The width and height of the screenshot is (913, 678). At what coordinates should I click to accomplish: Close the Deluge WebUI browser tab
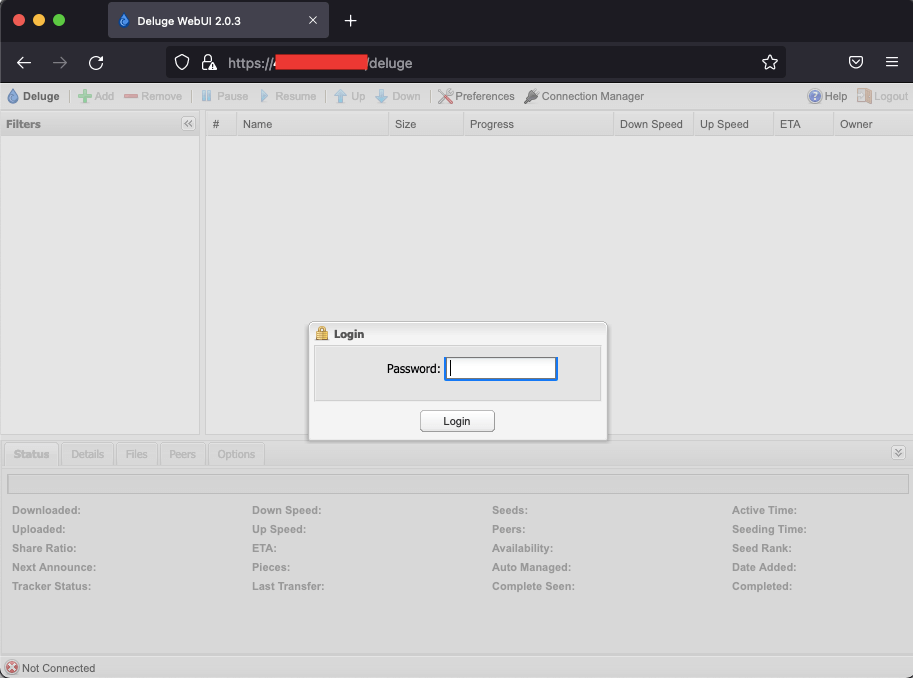point(313,20)
